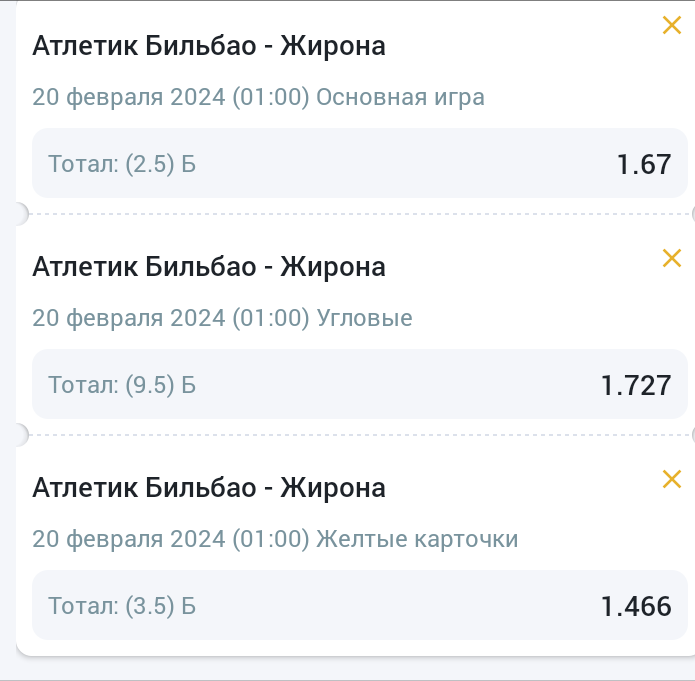Image resolution: width=695 pixels, height=681 pixels.
Task: Click the 1.466 odds value
Action: 636,606
